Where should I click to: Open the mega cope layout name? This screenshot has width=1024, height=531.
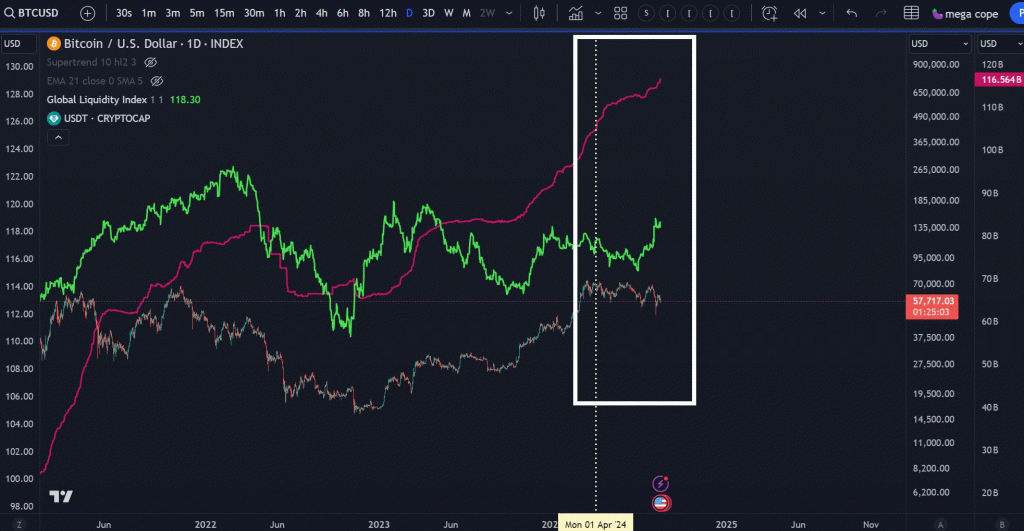[964, 13]
